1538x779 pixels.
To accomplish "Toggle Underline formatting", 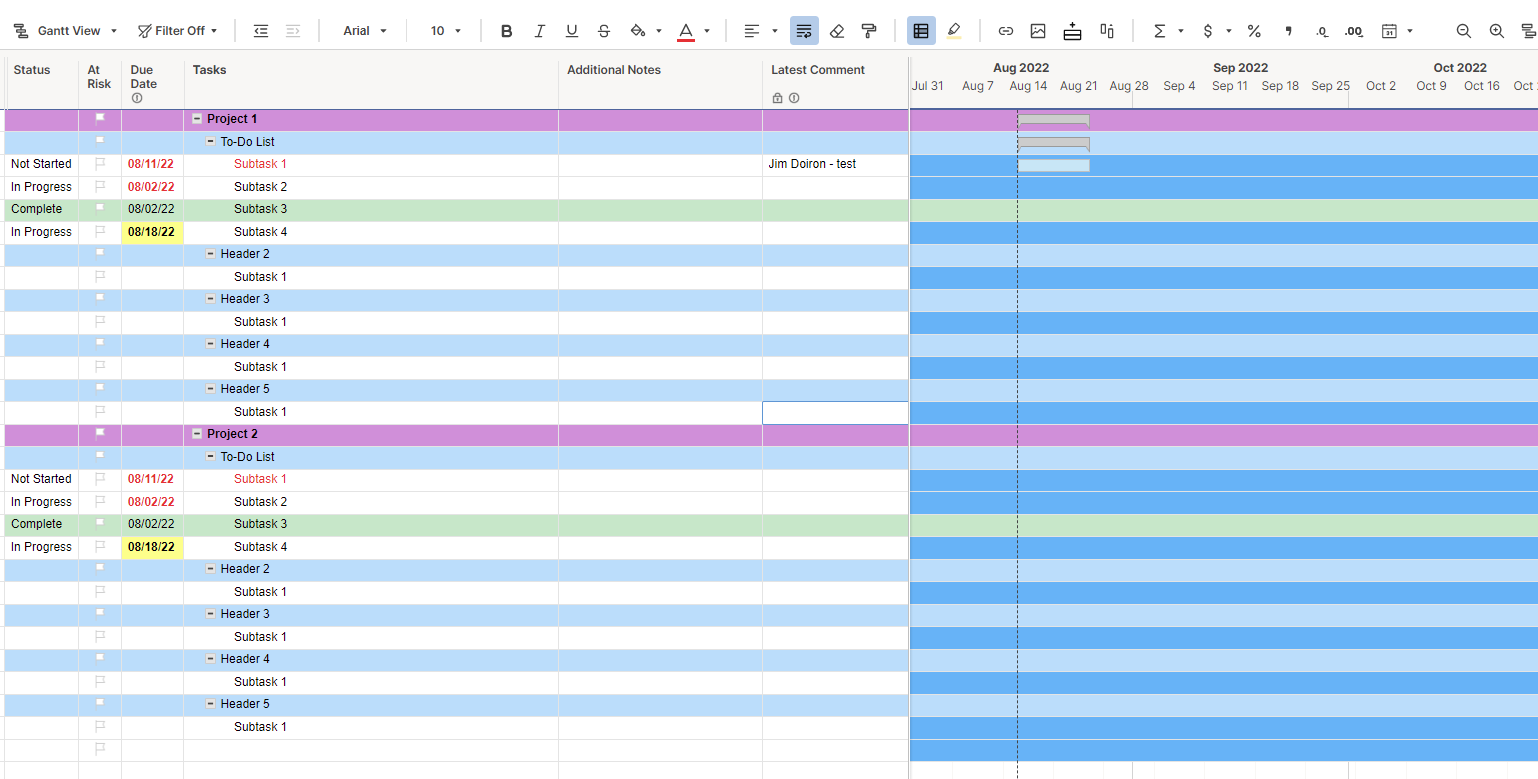I will coord(572,31).
